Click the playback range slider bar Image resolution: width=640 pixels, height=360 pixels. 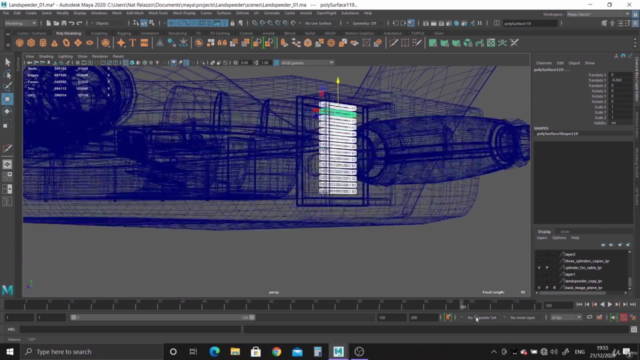pyautogui.click(x=162, y=317)
